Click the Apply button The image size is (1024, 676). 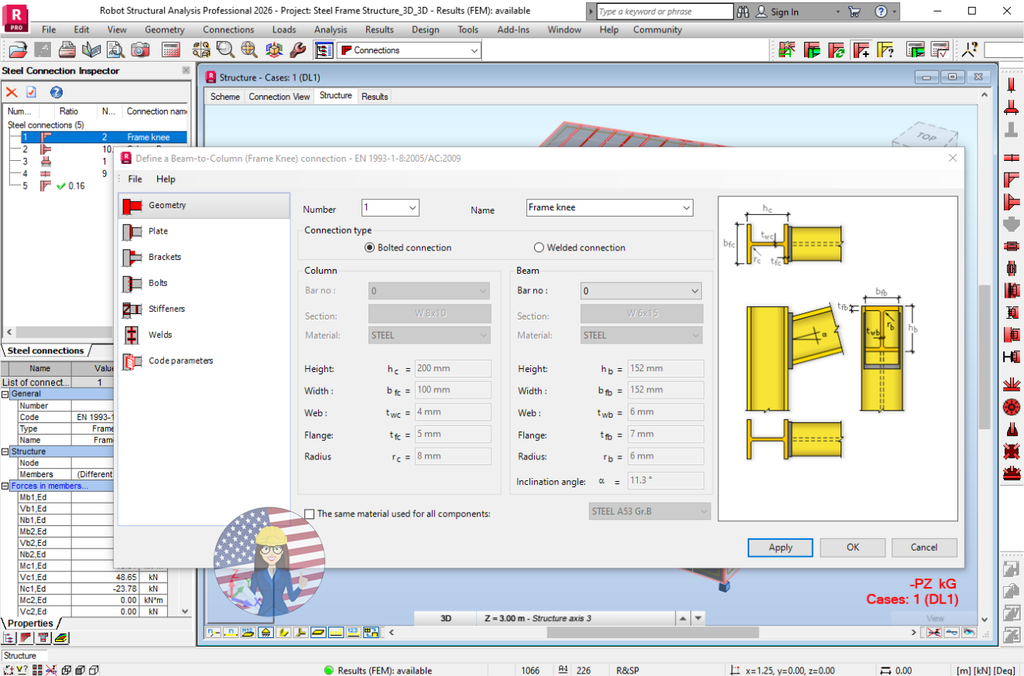pos(780,547)
